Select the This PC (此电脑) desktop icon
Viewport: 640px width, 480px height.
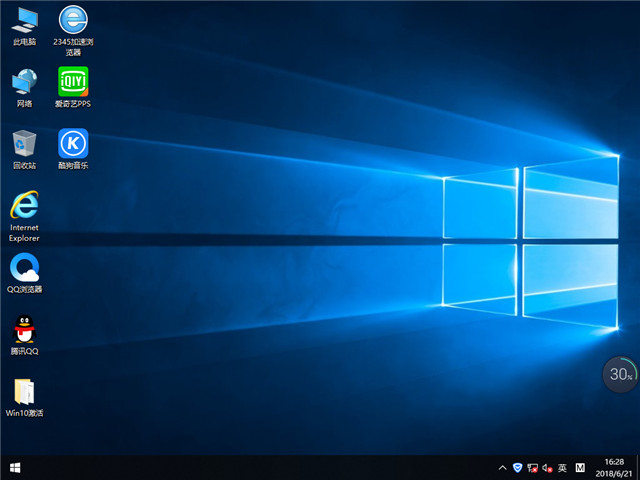tap(24, 25)
